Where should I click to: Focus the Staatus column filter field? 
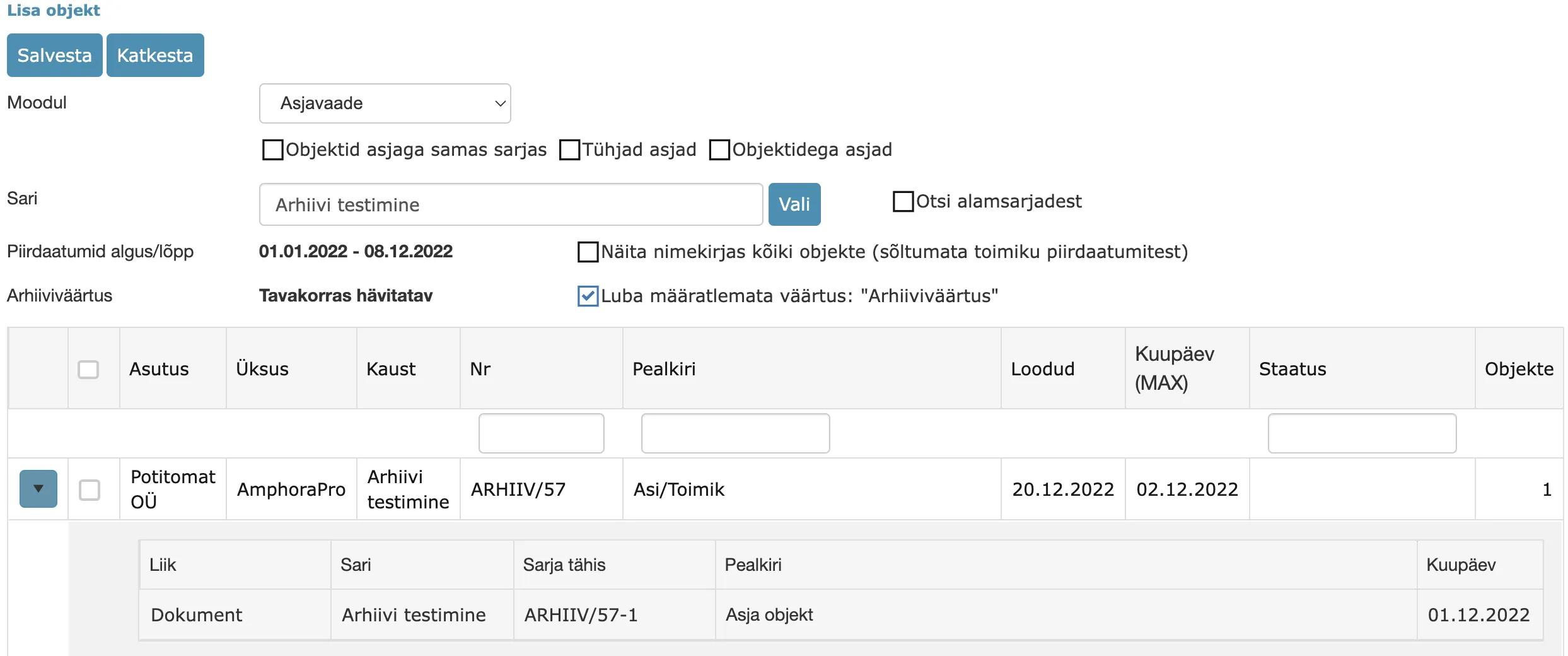1362,433
